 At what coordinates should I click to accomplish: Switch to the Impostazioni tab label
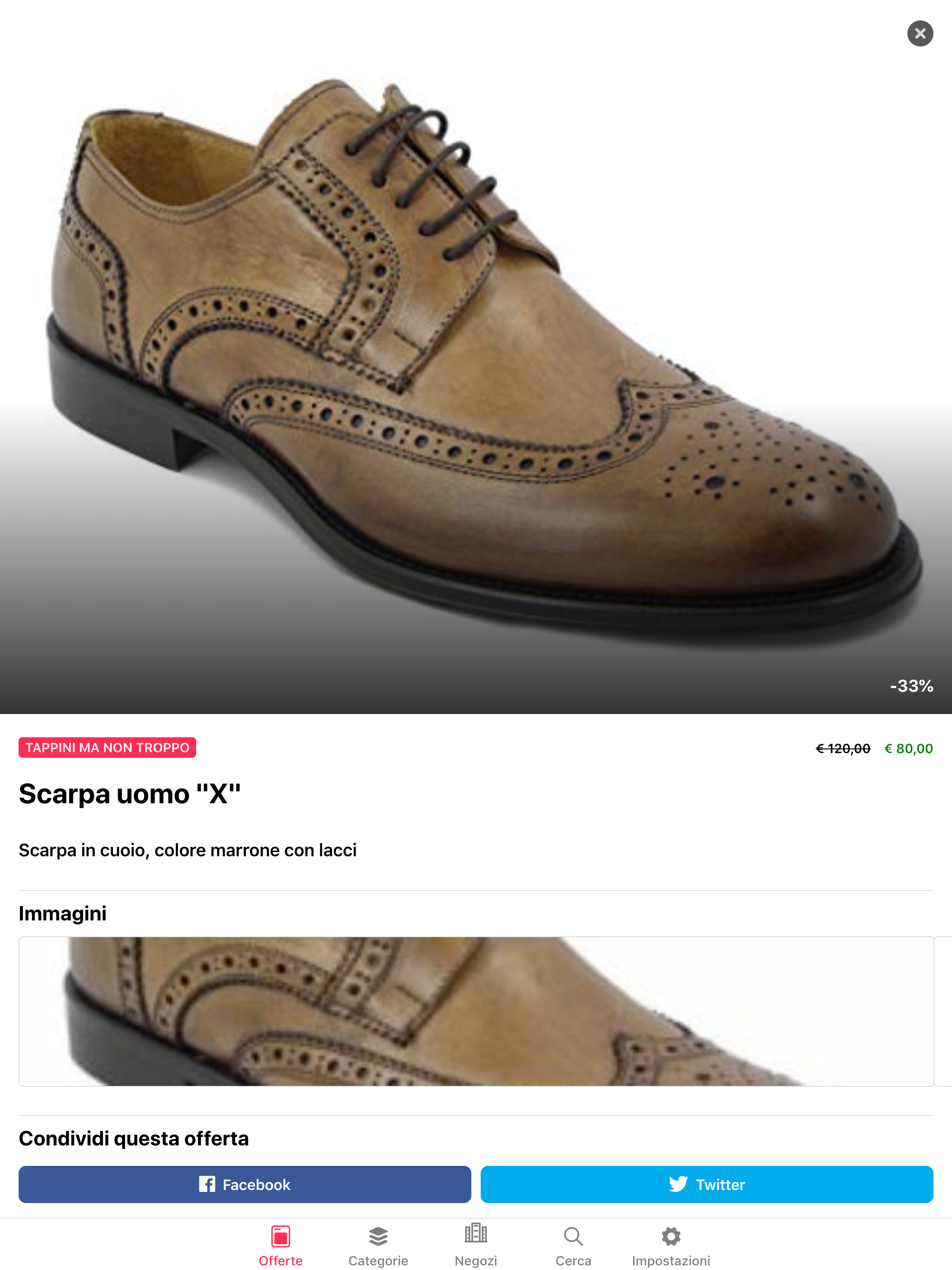[671, 1260]
